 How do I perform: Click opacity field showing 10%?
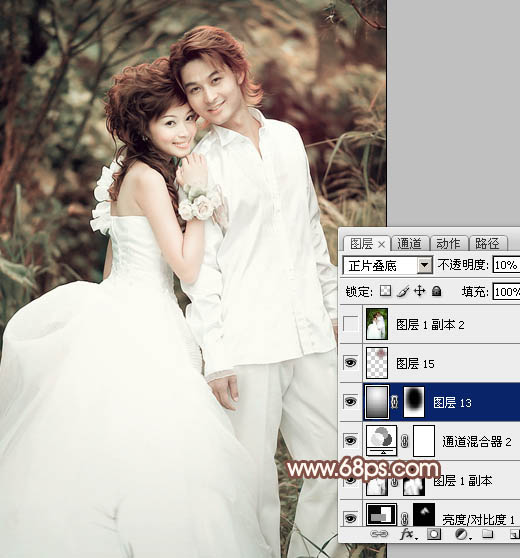[x=506, y=265]
